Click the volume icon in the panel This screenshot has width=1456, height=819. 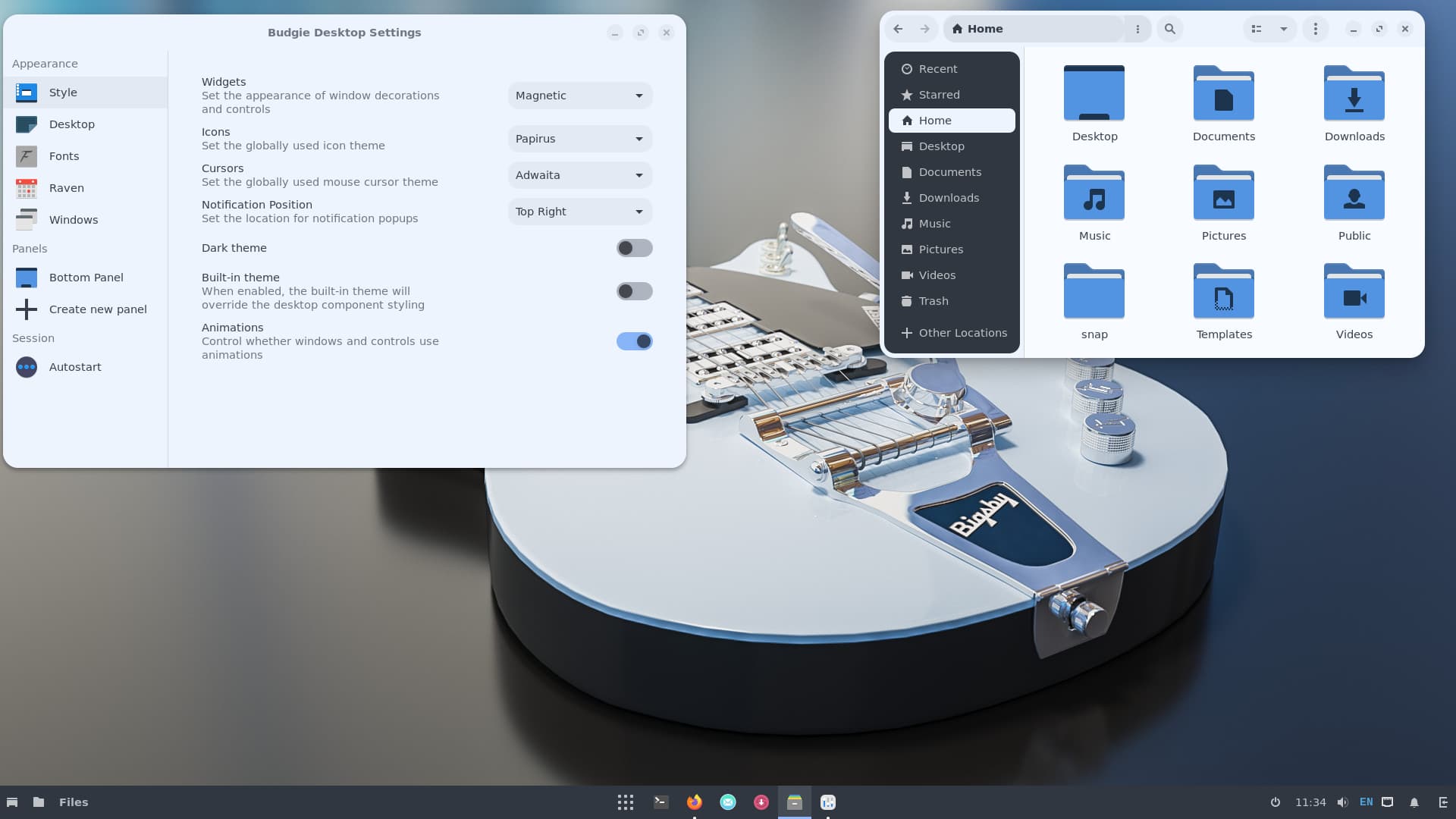coord(1342,802)
